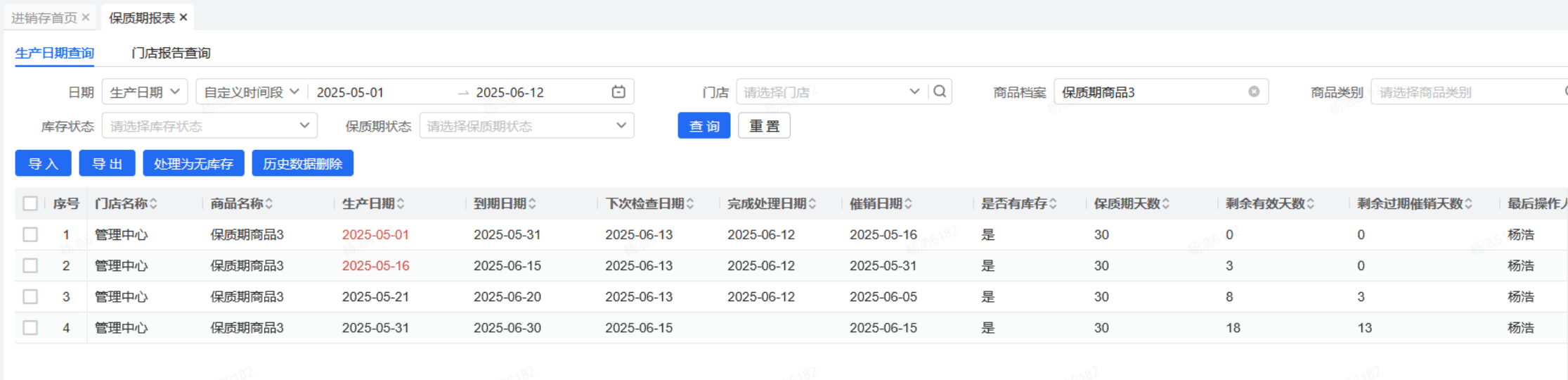This screenshot has height=380, width=1568.
Task: Click the 导出 button
Action: coord(107,163)
